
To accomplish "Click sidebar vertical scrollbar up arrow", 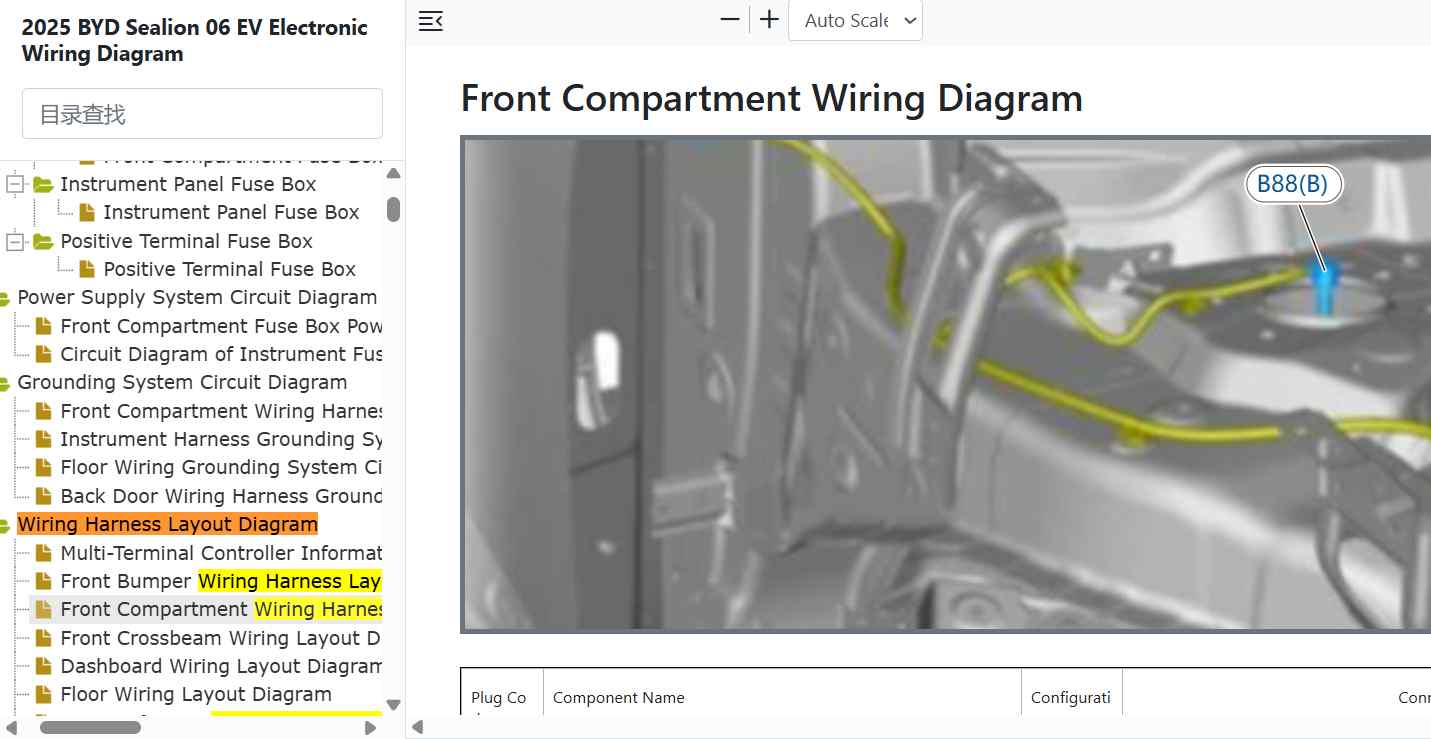I will pos(393,174).
